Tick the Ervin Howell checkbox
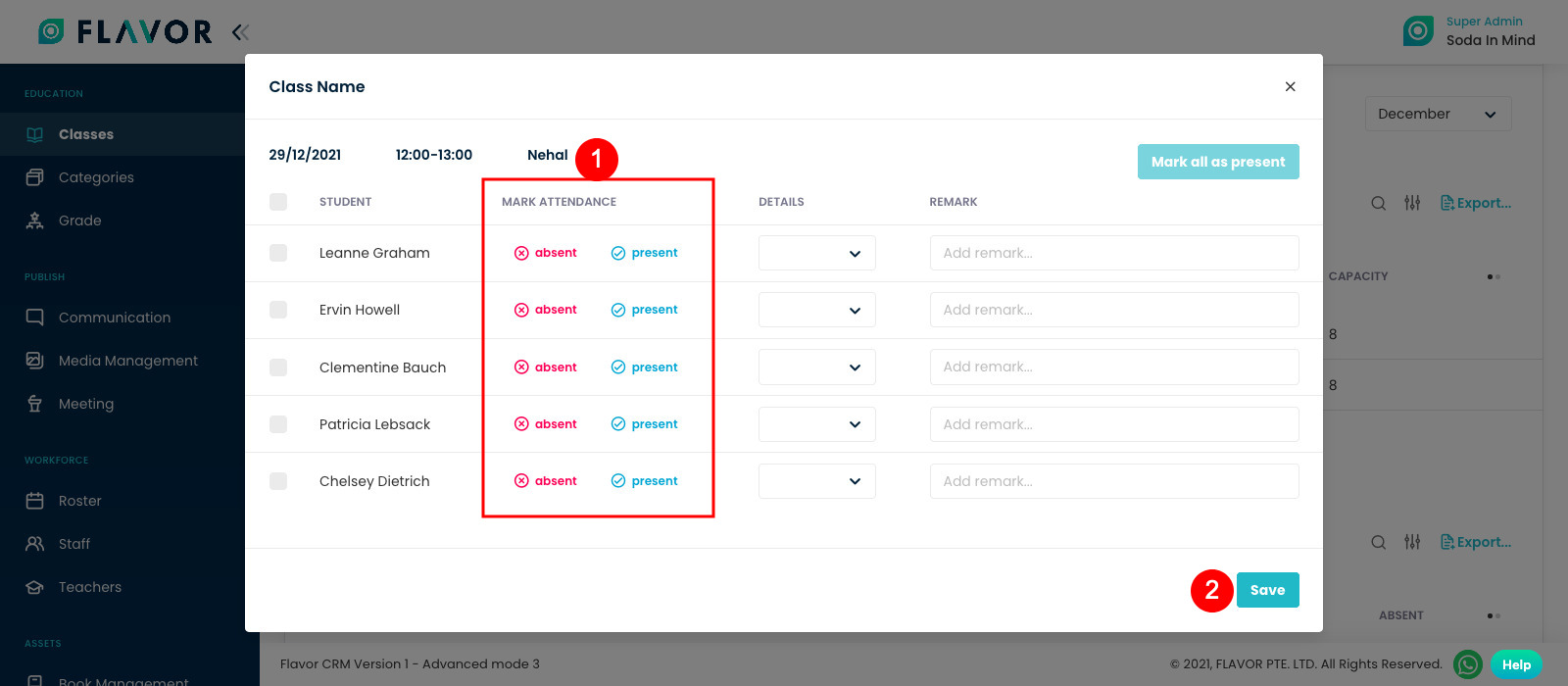The image size is (1568, 686). pos(278,310)
